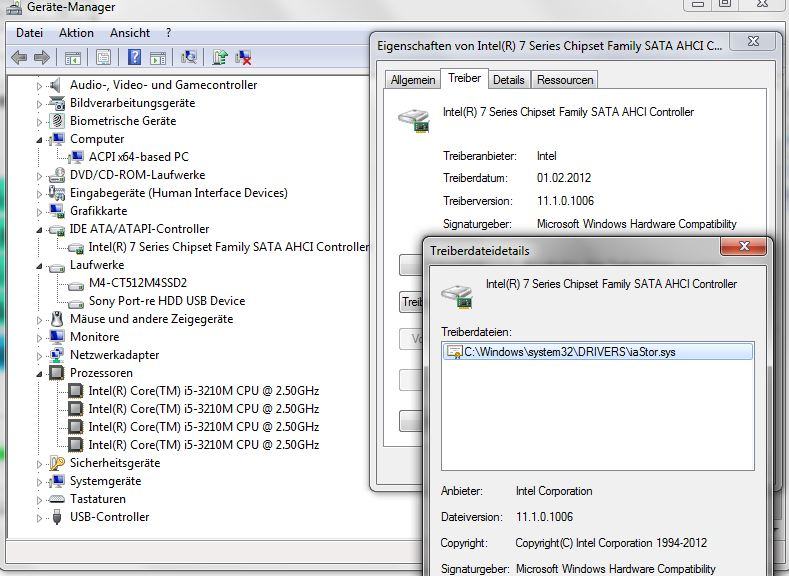Open the Ressourcen tab
789x576 pixels.
(565, 80)
